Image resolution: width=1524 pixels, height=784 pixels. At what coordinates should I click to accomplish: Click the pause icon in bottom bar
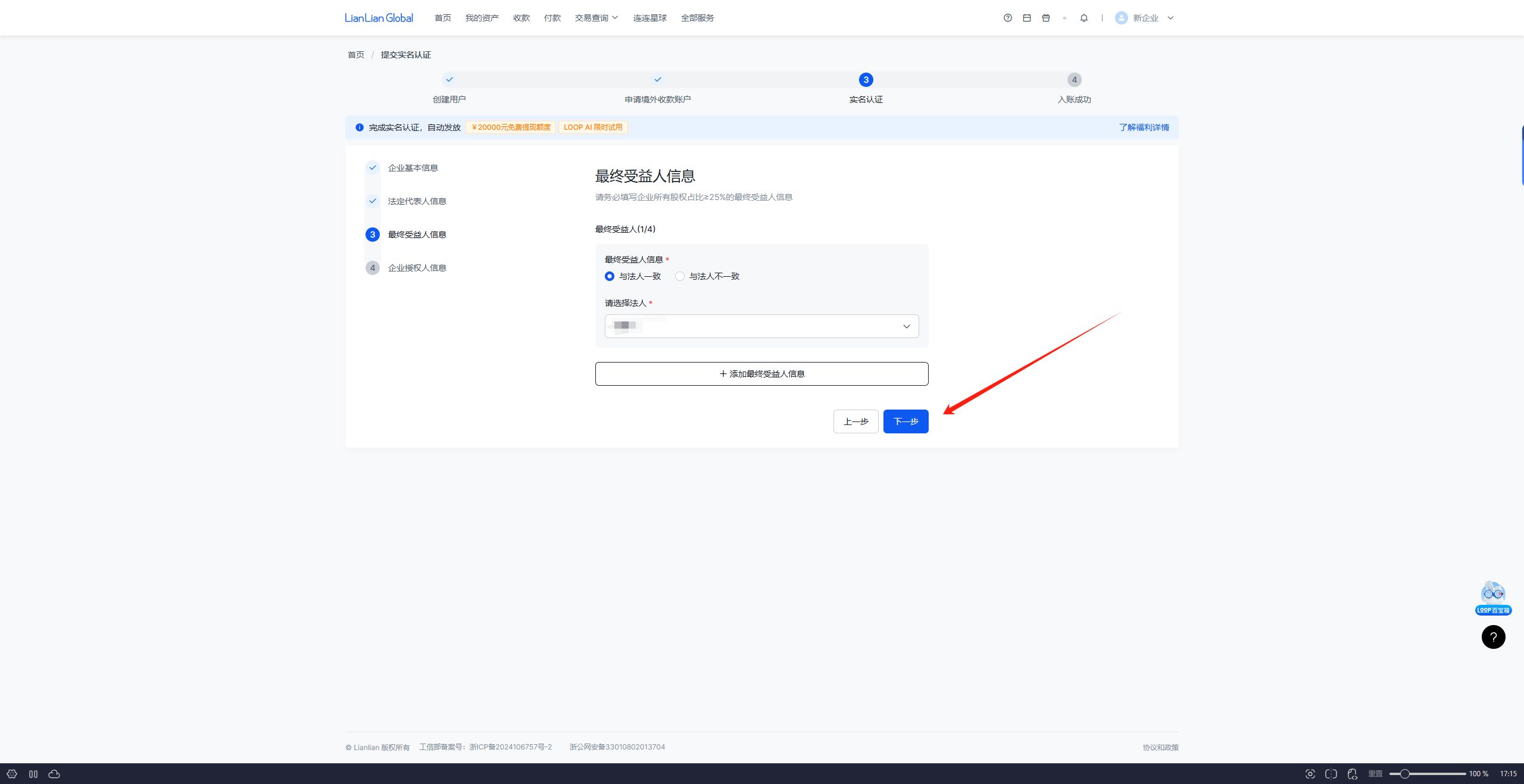click(33, 774)
